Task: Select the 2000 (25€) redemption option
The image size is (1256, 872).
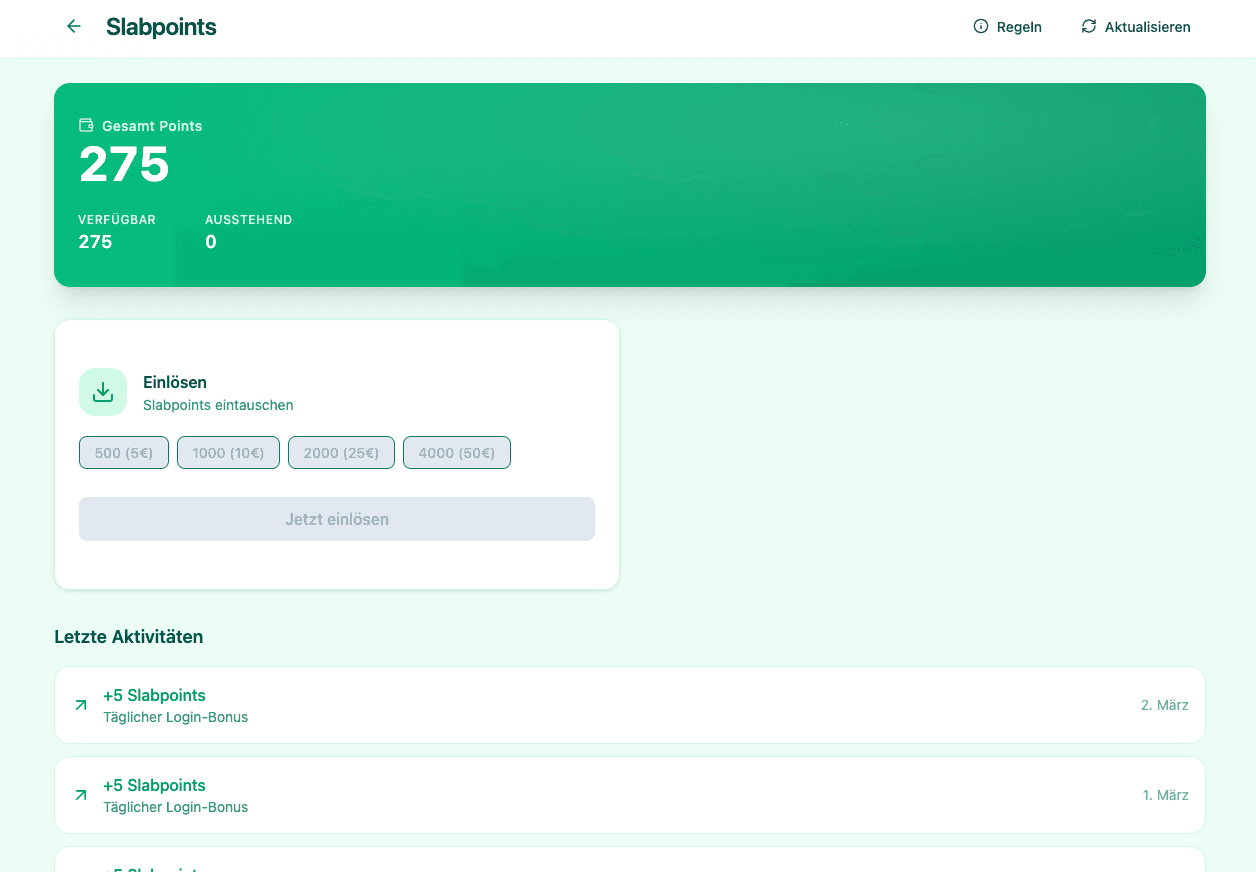Action: (341, 452)
